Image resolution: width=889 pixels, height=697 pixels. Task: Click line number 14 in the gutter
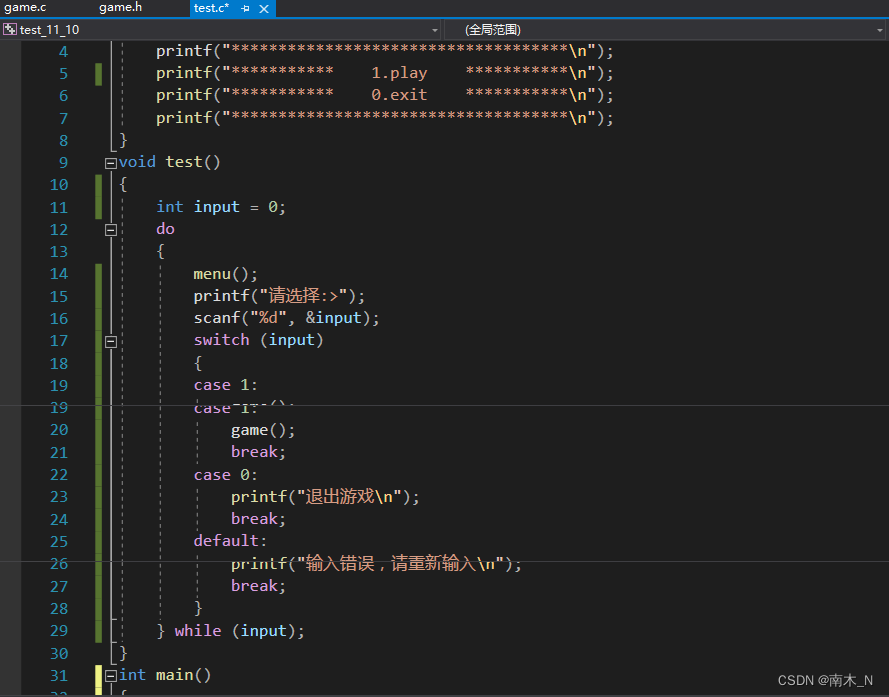[x=59, y=274]
